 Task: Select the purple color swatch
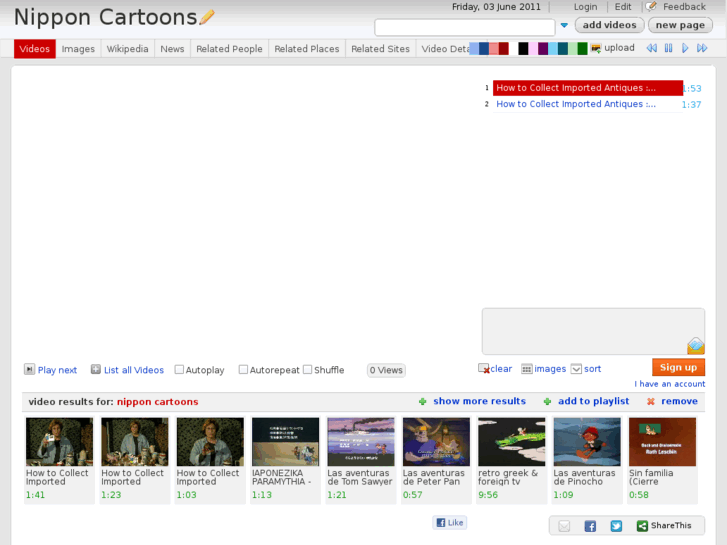coord(543,48)
